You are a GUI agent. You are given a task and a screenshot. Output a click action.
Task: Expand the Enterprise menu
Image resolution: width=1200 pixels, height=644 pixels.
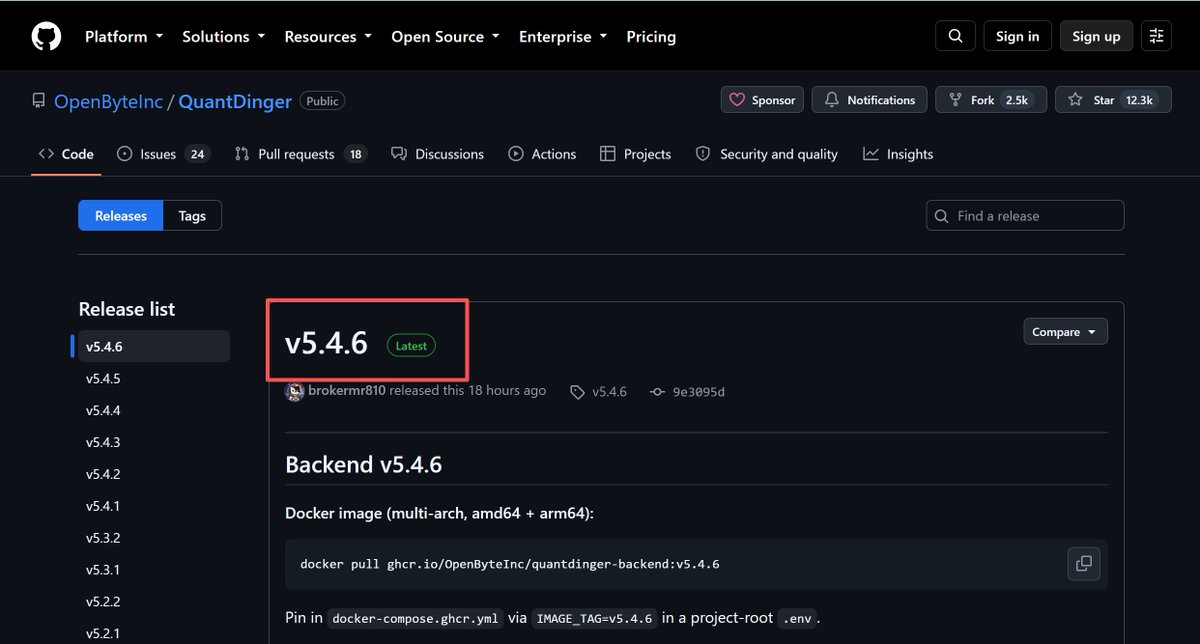[563, 36]
